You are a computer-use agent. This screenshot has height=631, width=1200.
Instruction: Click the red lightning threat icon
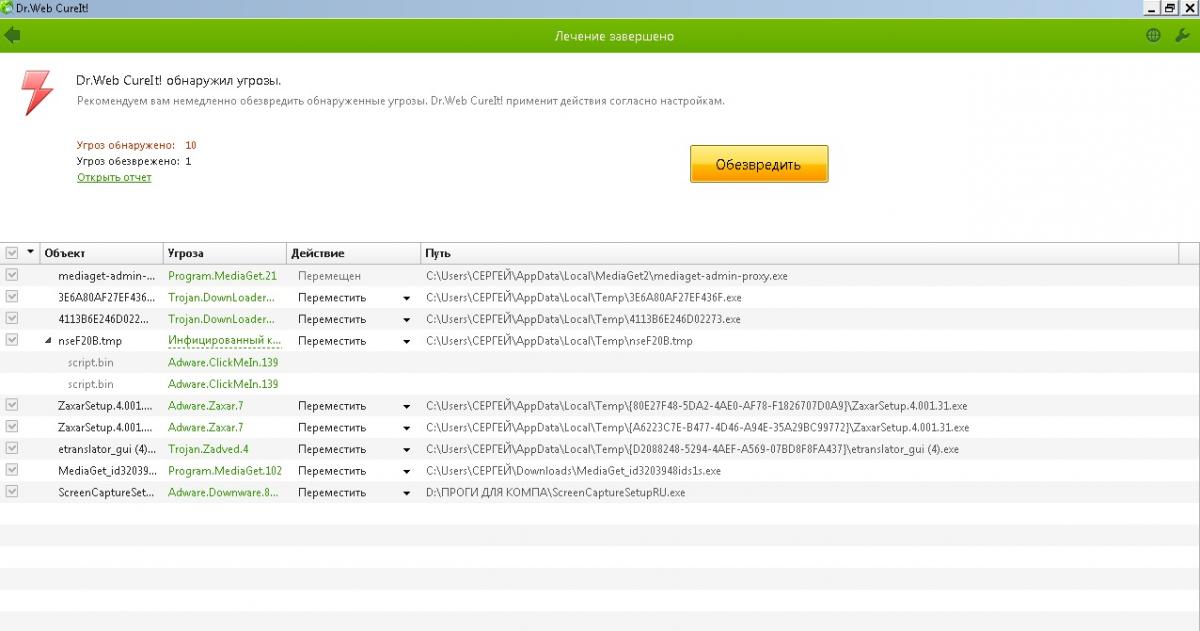(x=38, y=93)
